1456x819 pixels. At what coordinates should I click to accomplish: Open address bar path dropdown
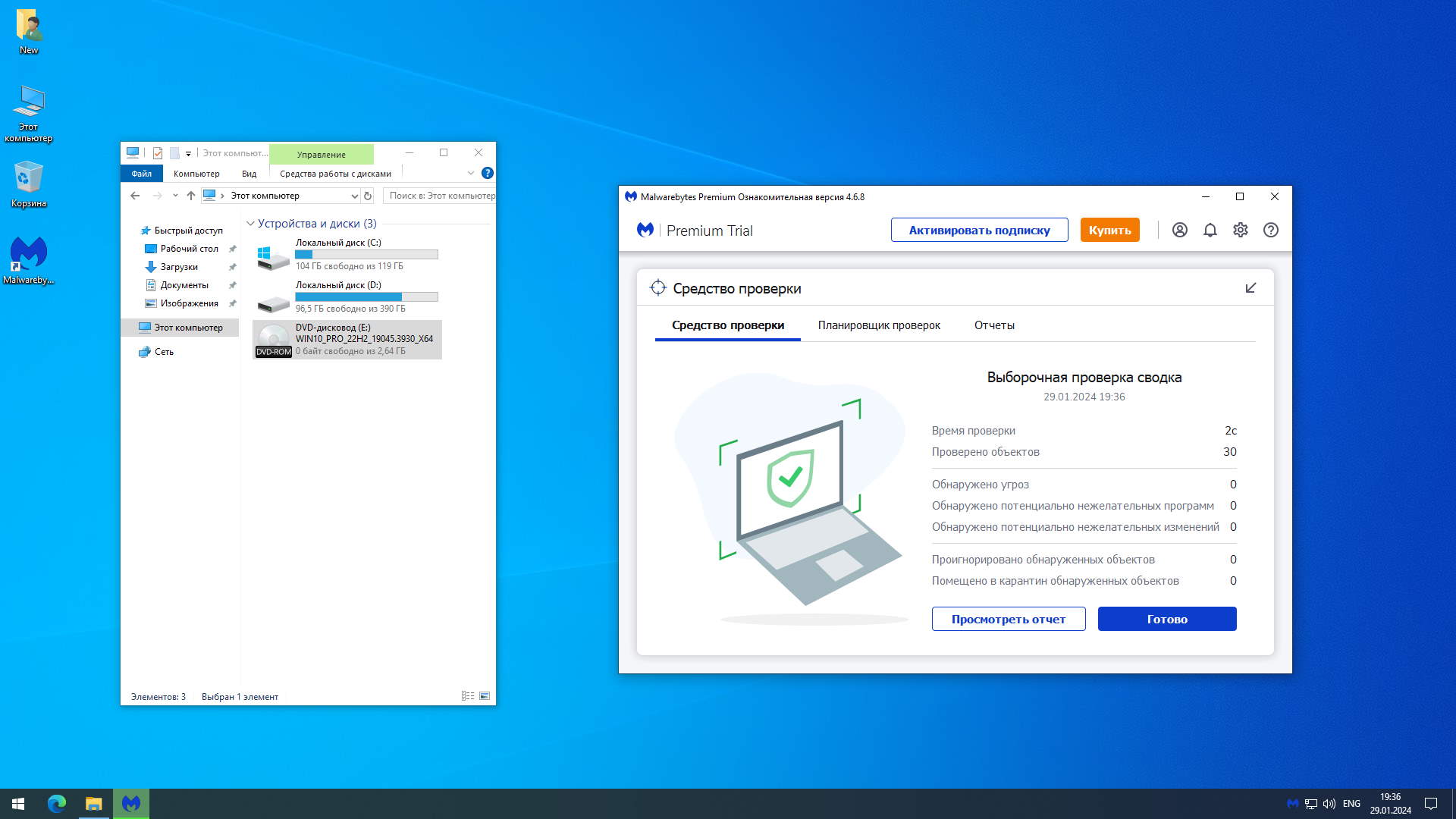point(353,196)
